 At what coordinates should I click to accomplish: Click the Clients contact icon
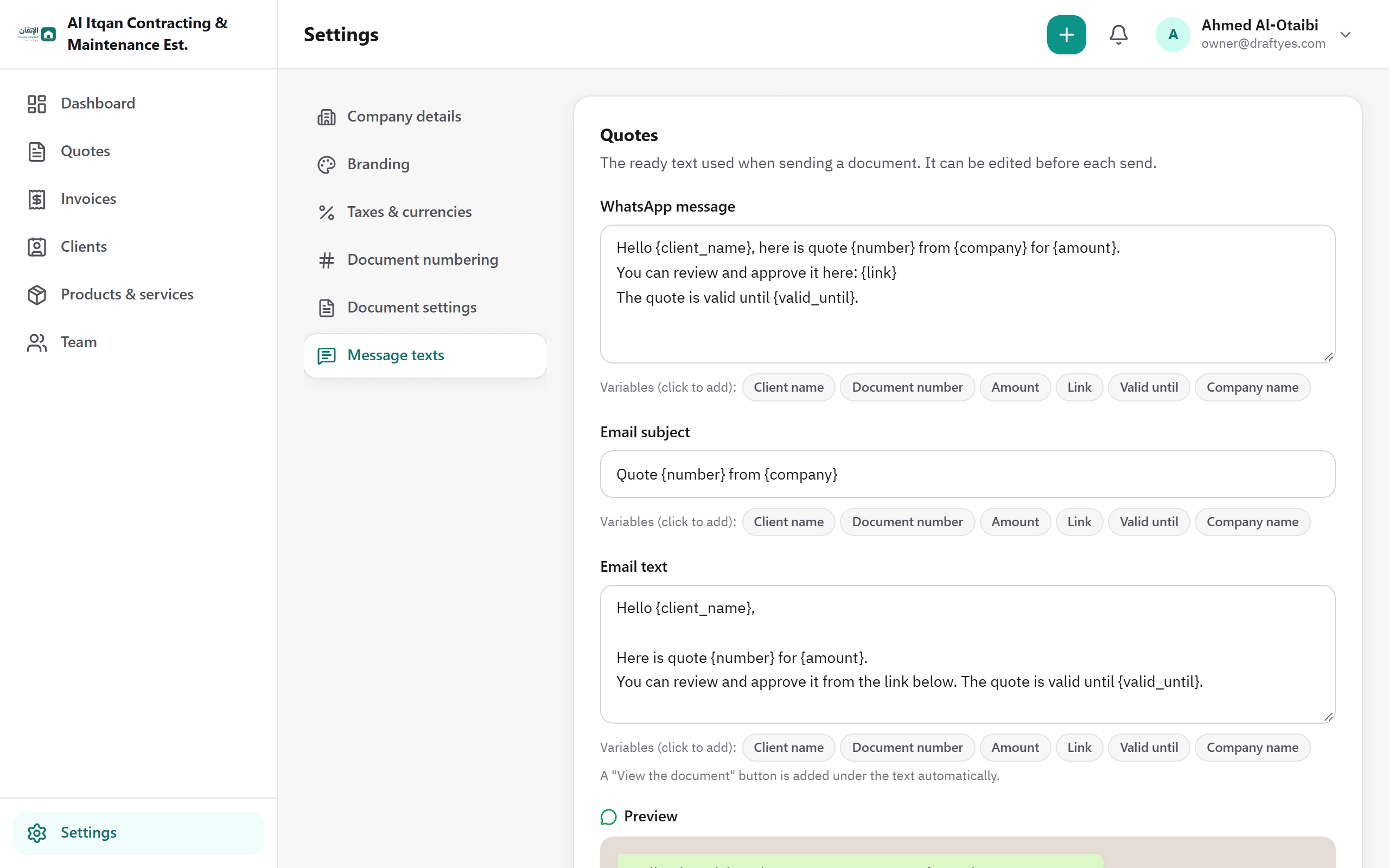(x=37, y=247)
